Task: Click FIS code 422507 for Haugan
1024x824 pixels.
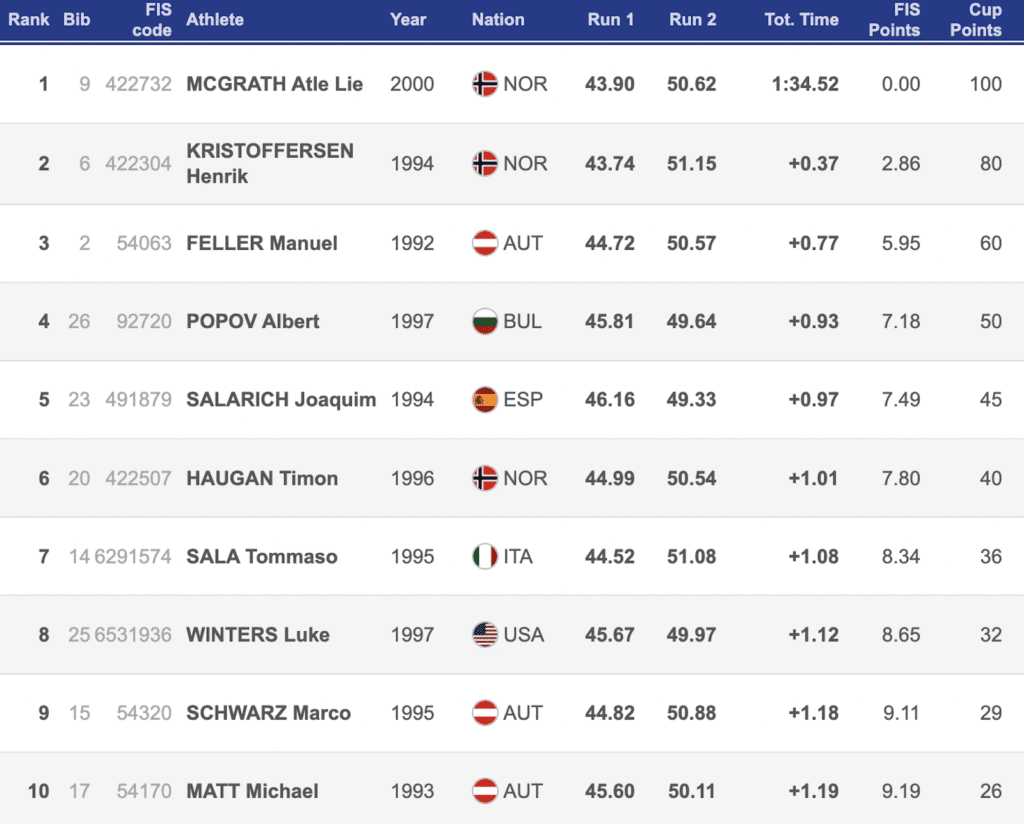Action: [138, 478]
